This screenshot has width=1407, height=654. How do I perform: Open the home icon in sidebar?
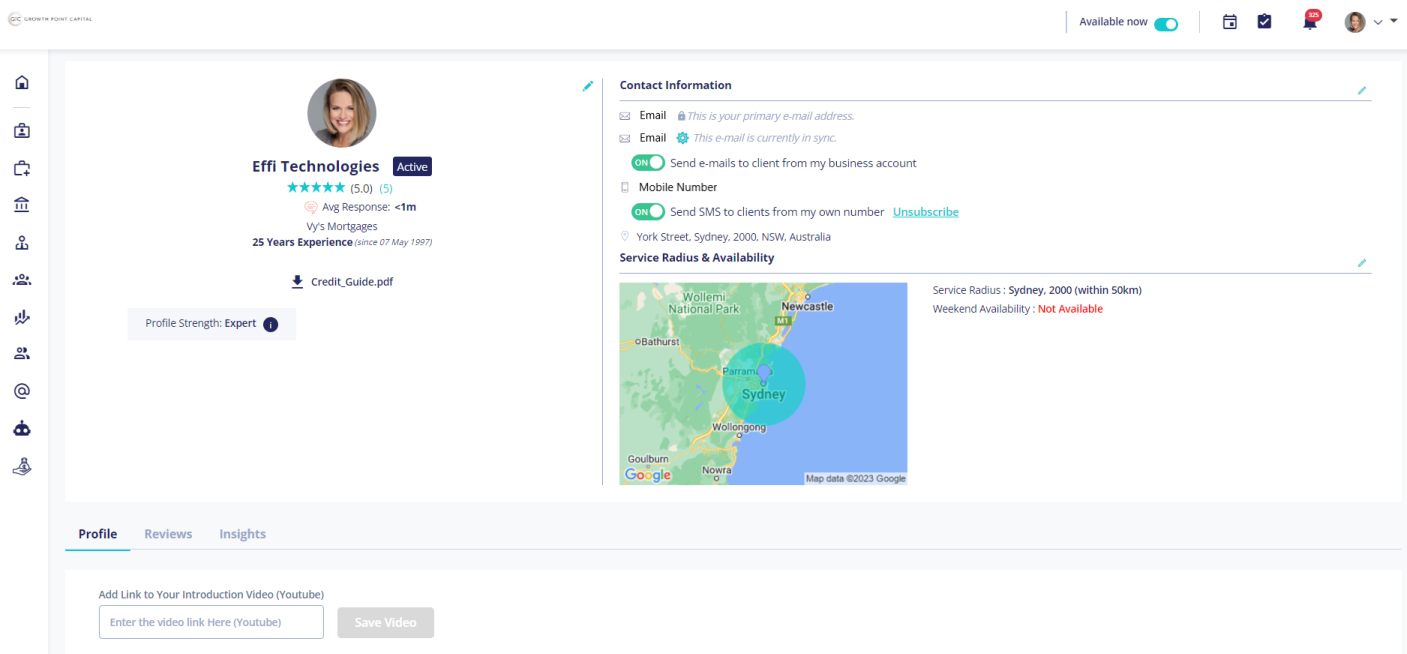click(x=22, y=82)
